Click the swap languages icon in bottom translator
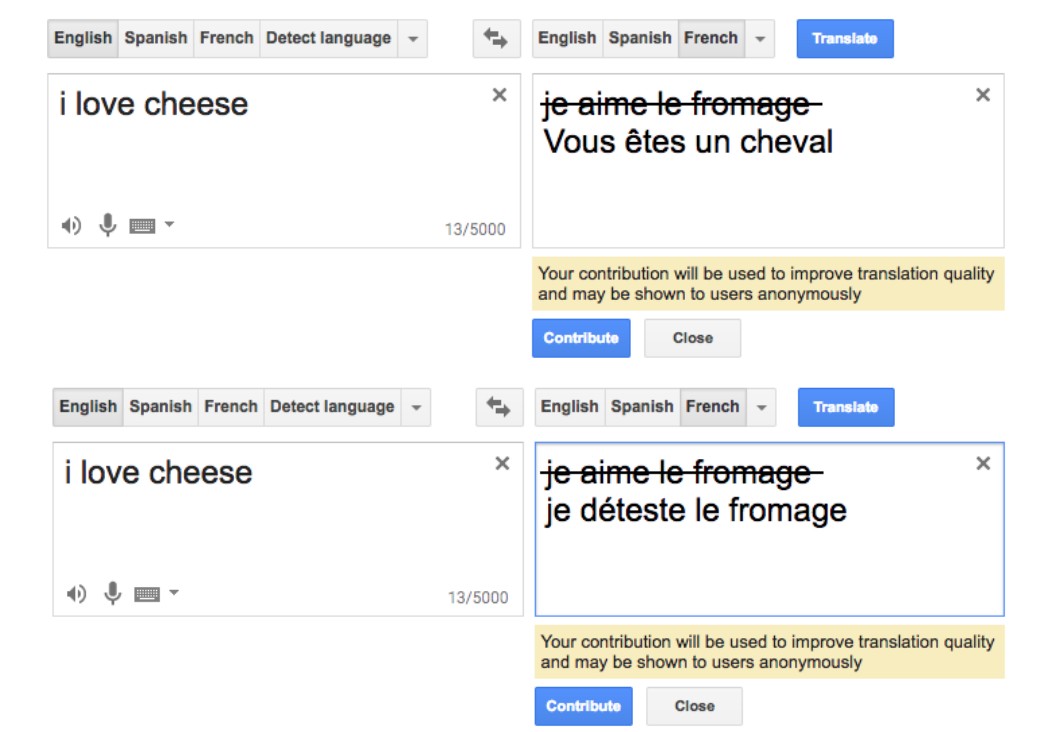 [x=499, y=407]
